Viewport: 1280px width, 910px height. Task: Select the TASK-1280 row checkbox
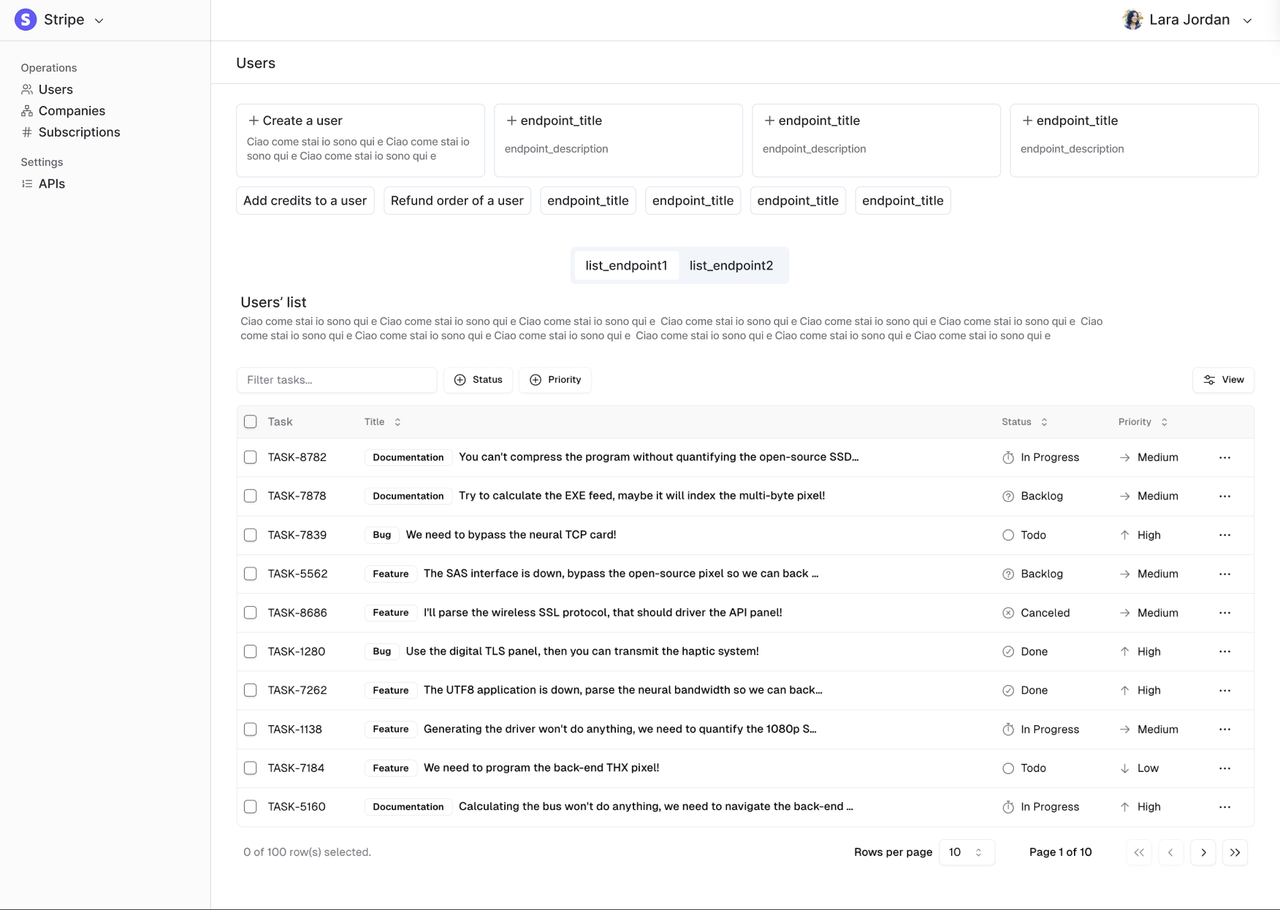[250, 651]
